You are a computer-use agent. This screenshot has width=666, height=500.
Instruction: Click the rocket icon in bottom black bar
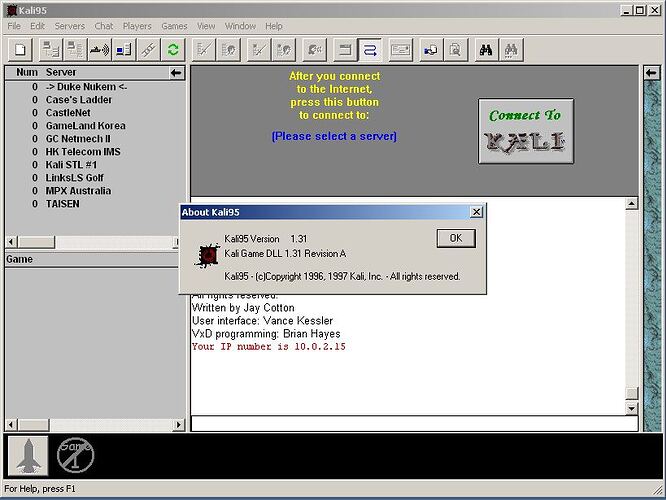point(28,456)
